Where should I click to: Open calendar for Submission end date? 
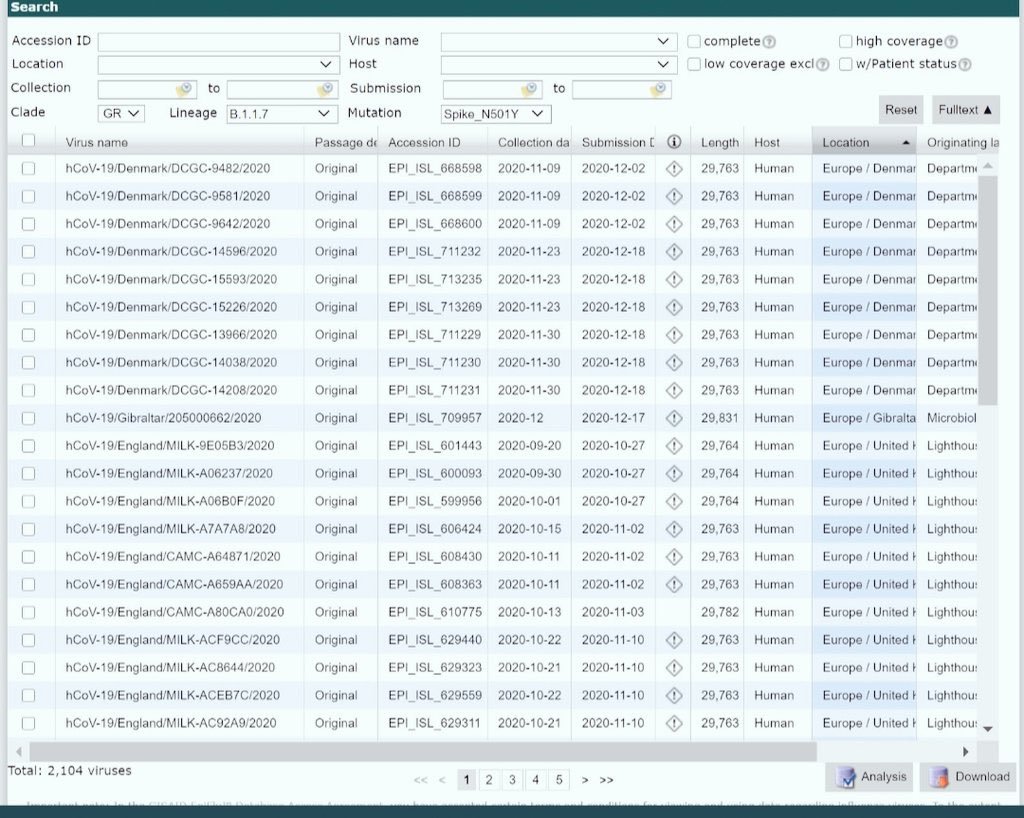point(657,89)
